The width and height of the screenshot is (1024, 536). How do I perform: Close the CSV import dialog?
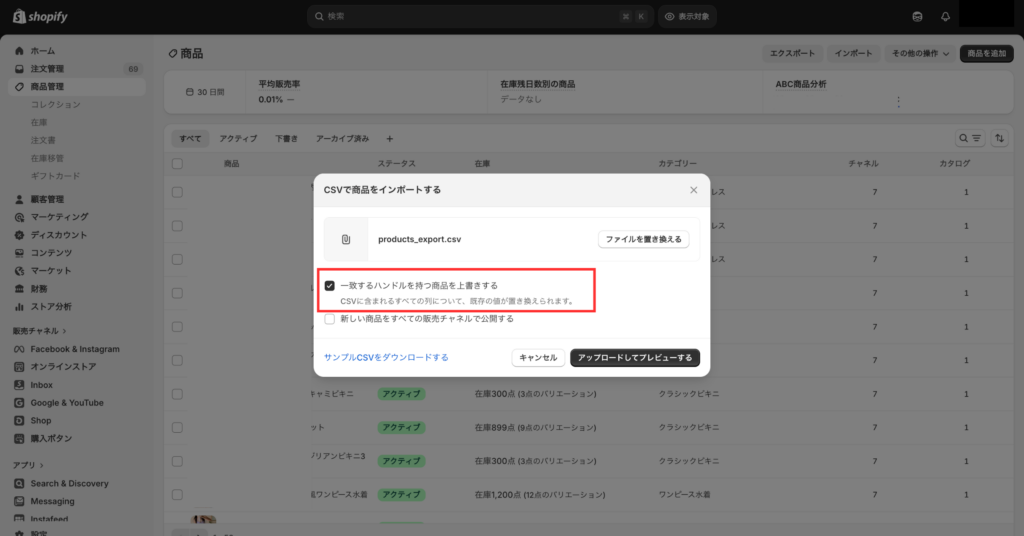click(x=694, y=190)
